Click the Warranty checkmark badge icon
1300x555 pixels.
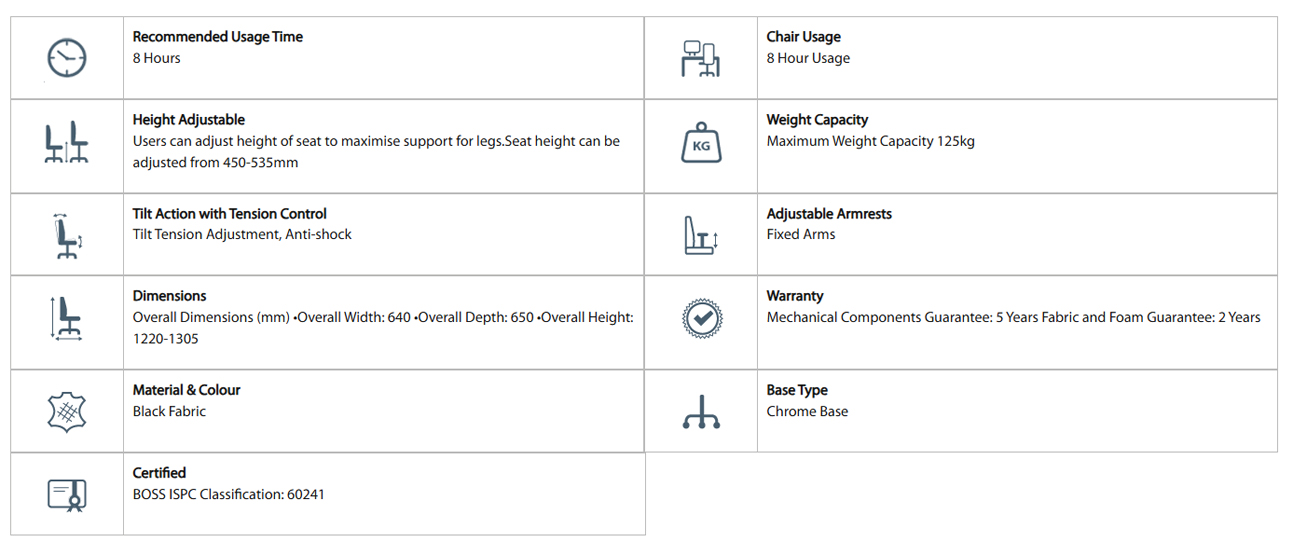point(700,319)
